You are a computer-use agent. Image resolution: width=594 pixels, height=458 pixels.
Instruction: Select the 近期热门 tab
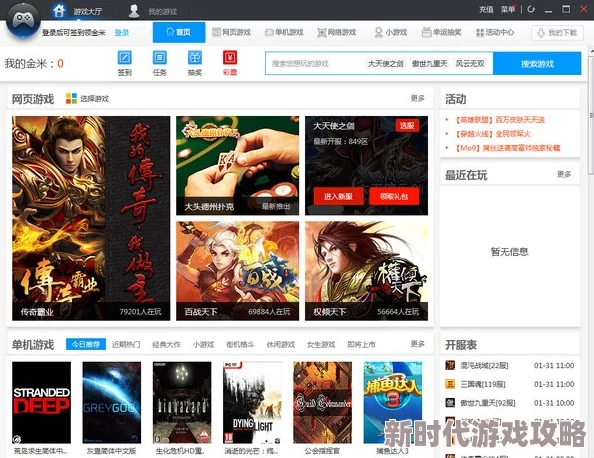click(126, 344)
